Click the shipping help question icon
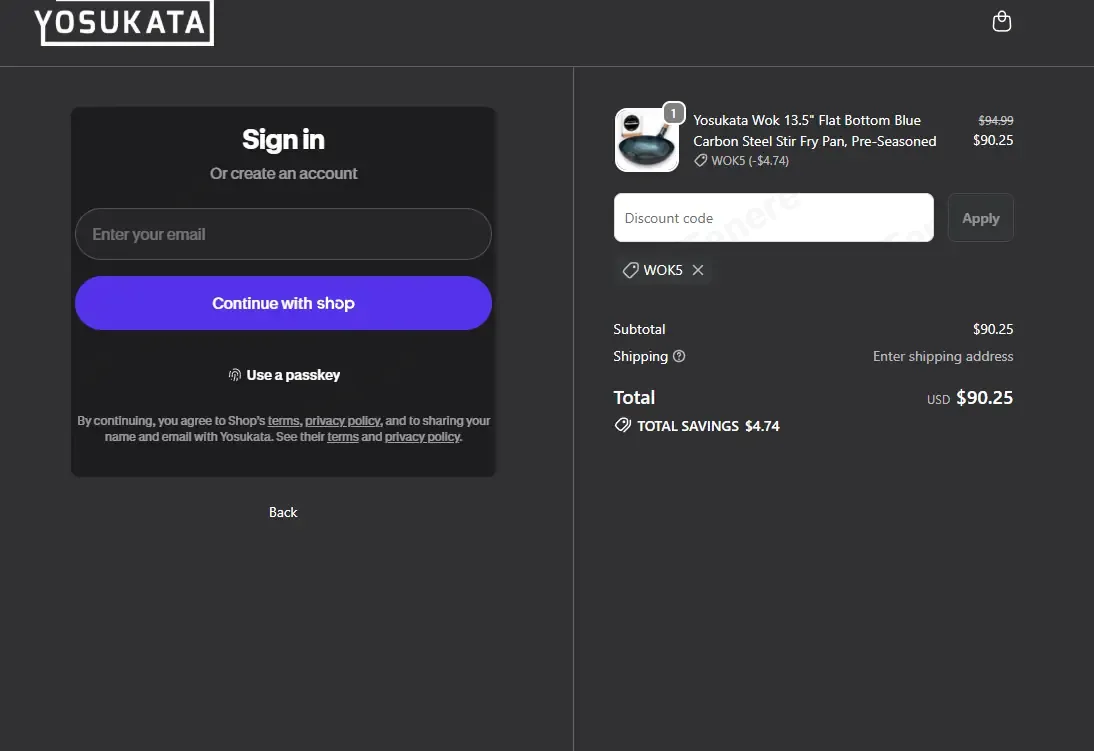Screen dimensions: 1094x751 pos(679,356)
